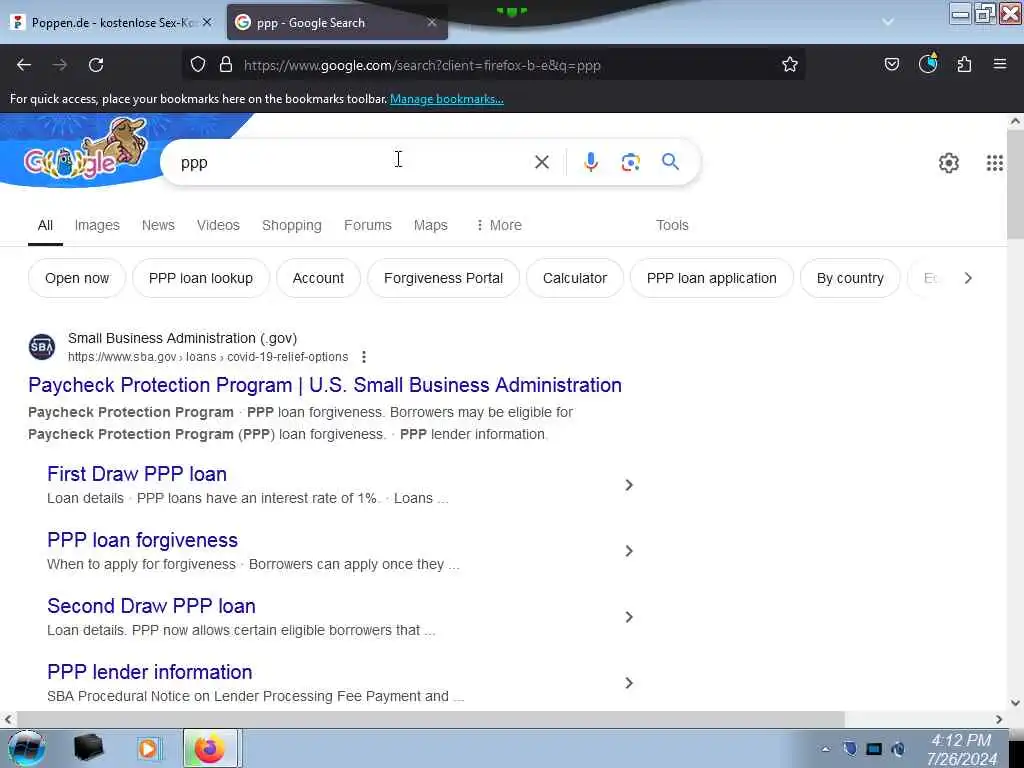Expand the First Draw PPP loan result
Viewport: 1024px width, 768px height.
(628, 485)
